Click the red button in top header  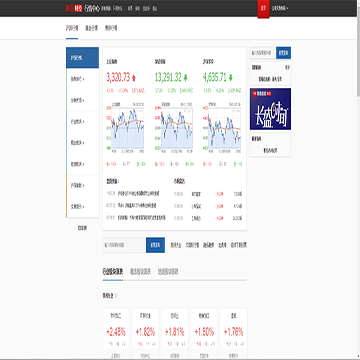pos(263,8)
